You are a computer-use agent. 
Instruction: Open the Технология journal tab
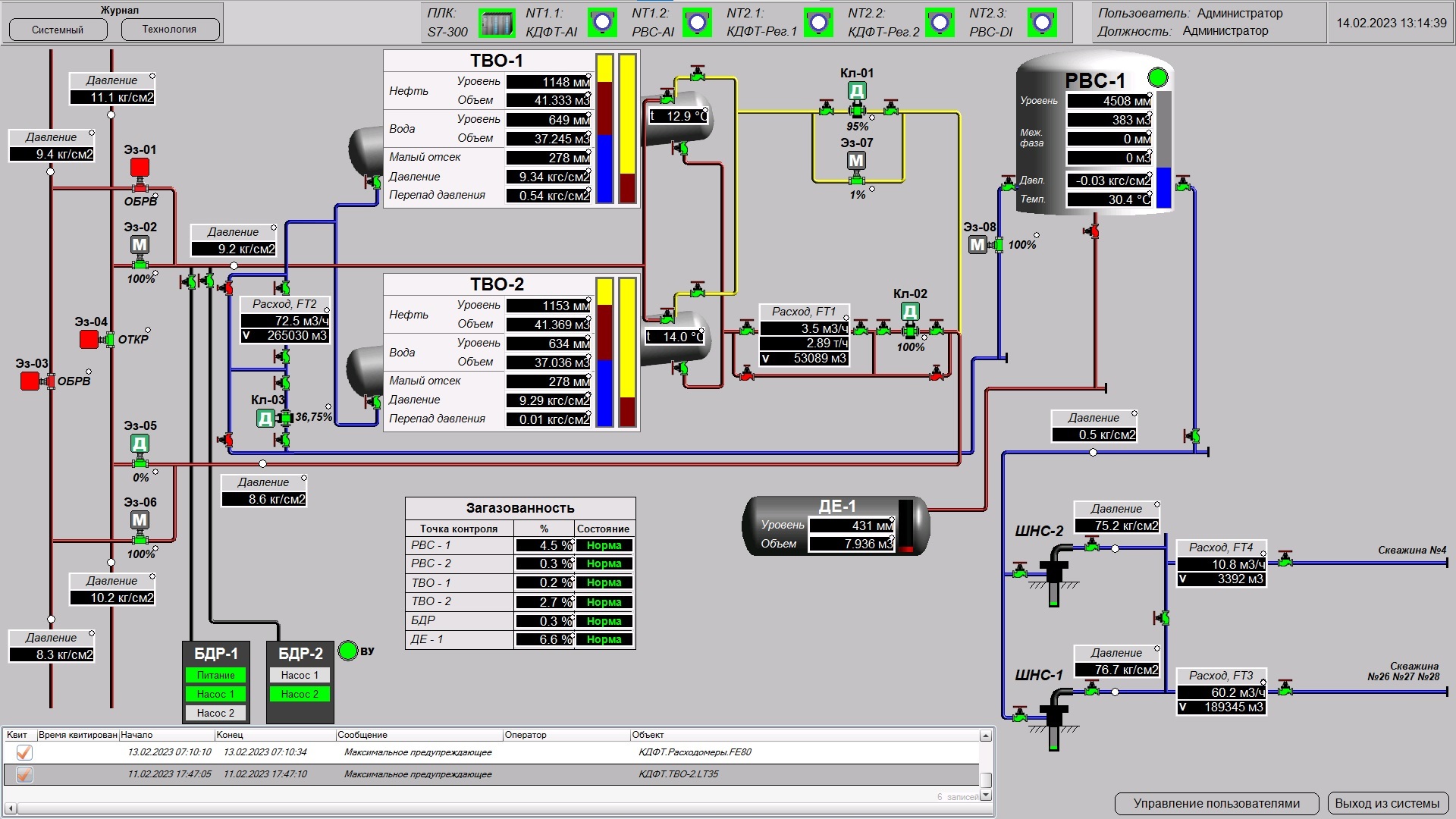[x=169, y=29]
